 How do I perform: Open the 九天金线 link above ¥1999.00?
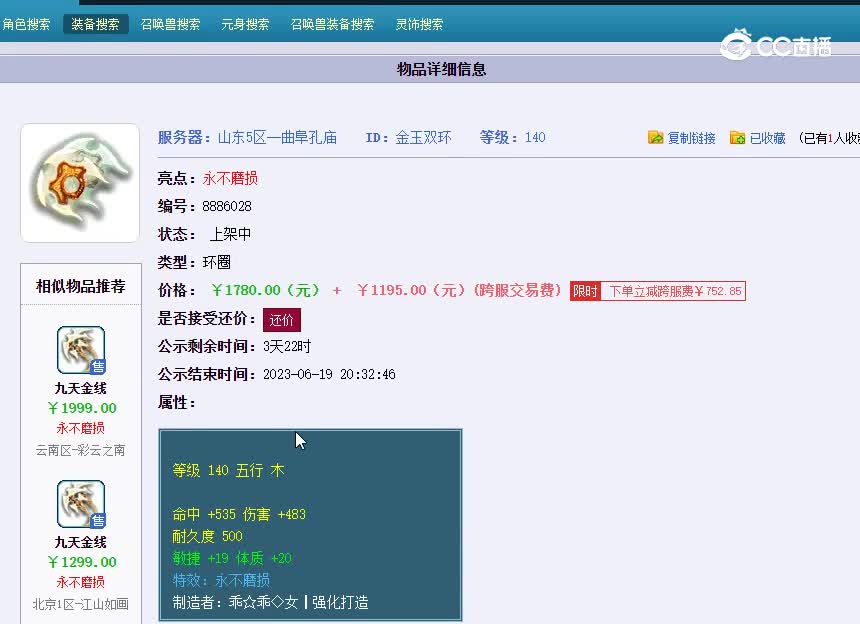click(81, 388)
